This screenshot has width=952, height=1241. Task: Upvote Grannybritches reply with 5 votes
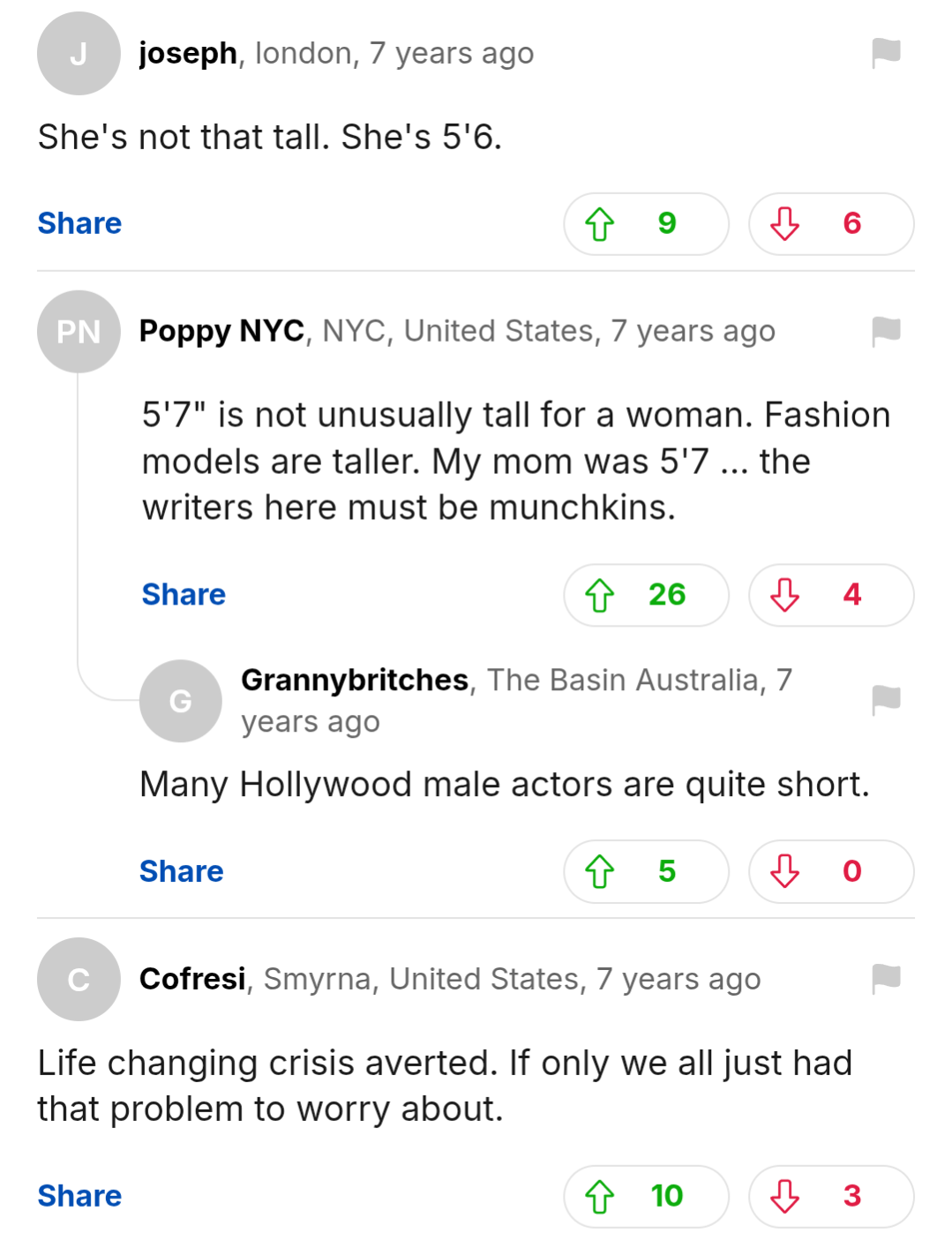click(x=646, y=871)
